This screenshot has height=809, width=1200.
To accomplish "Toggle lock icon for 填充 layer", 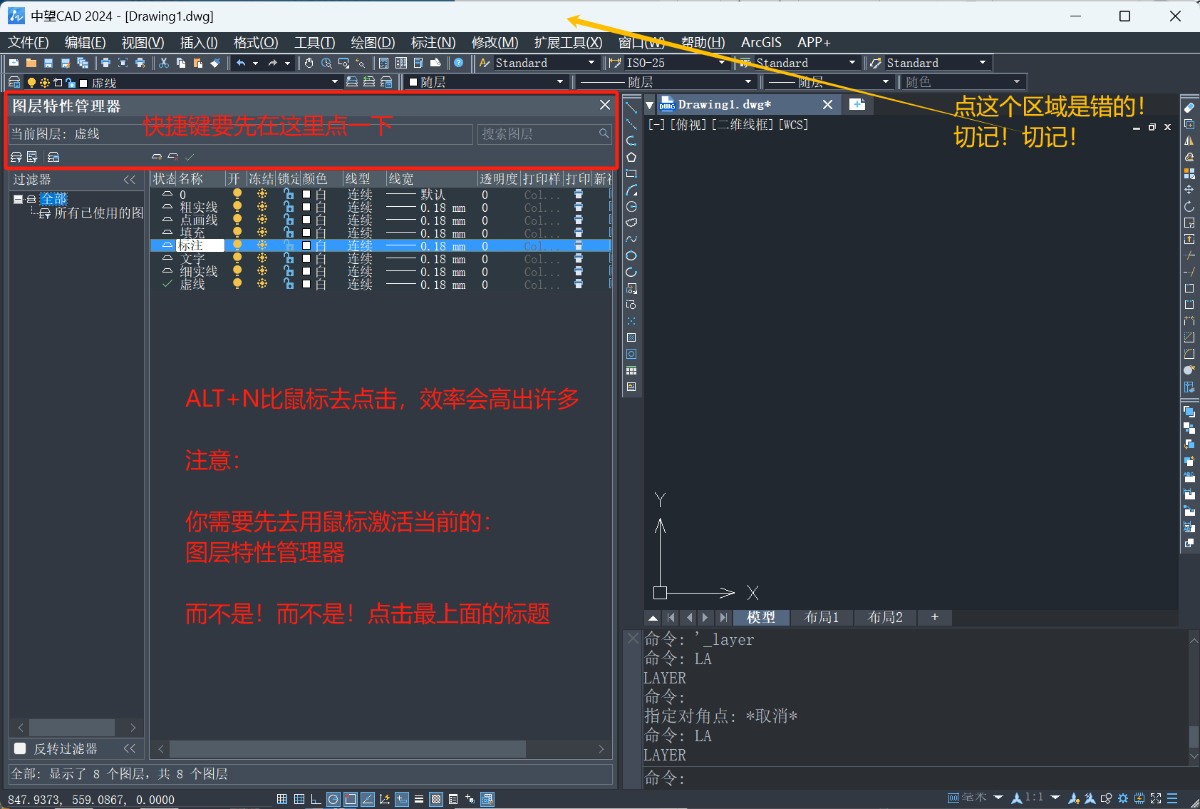I will pyautogui.click(x=289, y=233).
